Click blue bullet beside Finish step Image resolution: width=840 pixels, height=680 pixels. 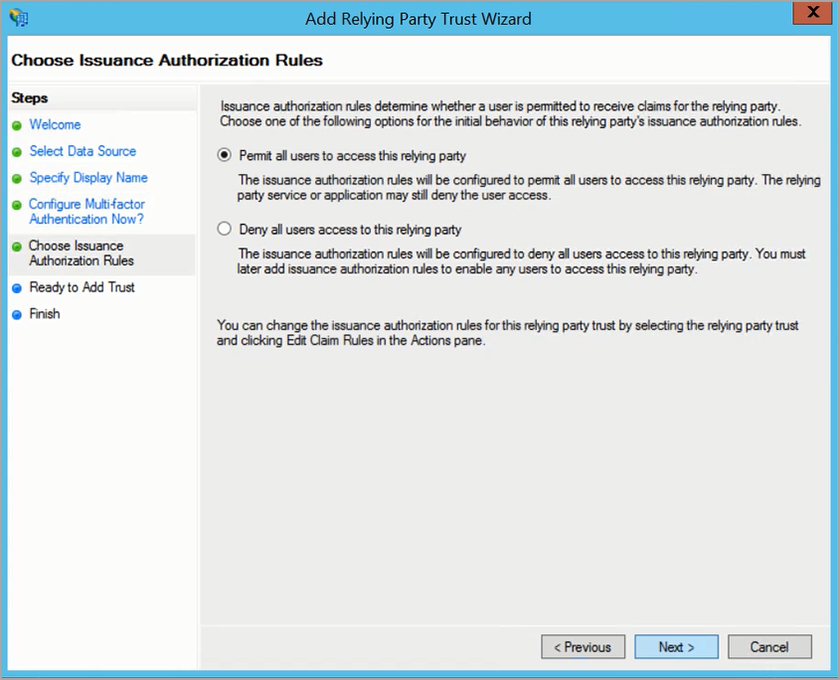click(17, 315)
